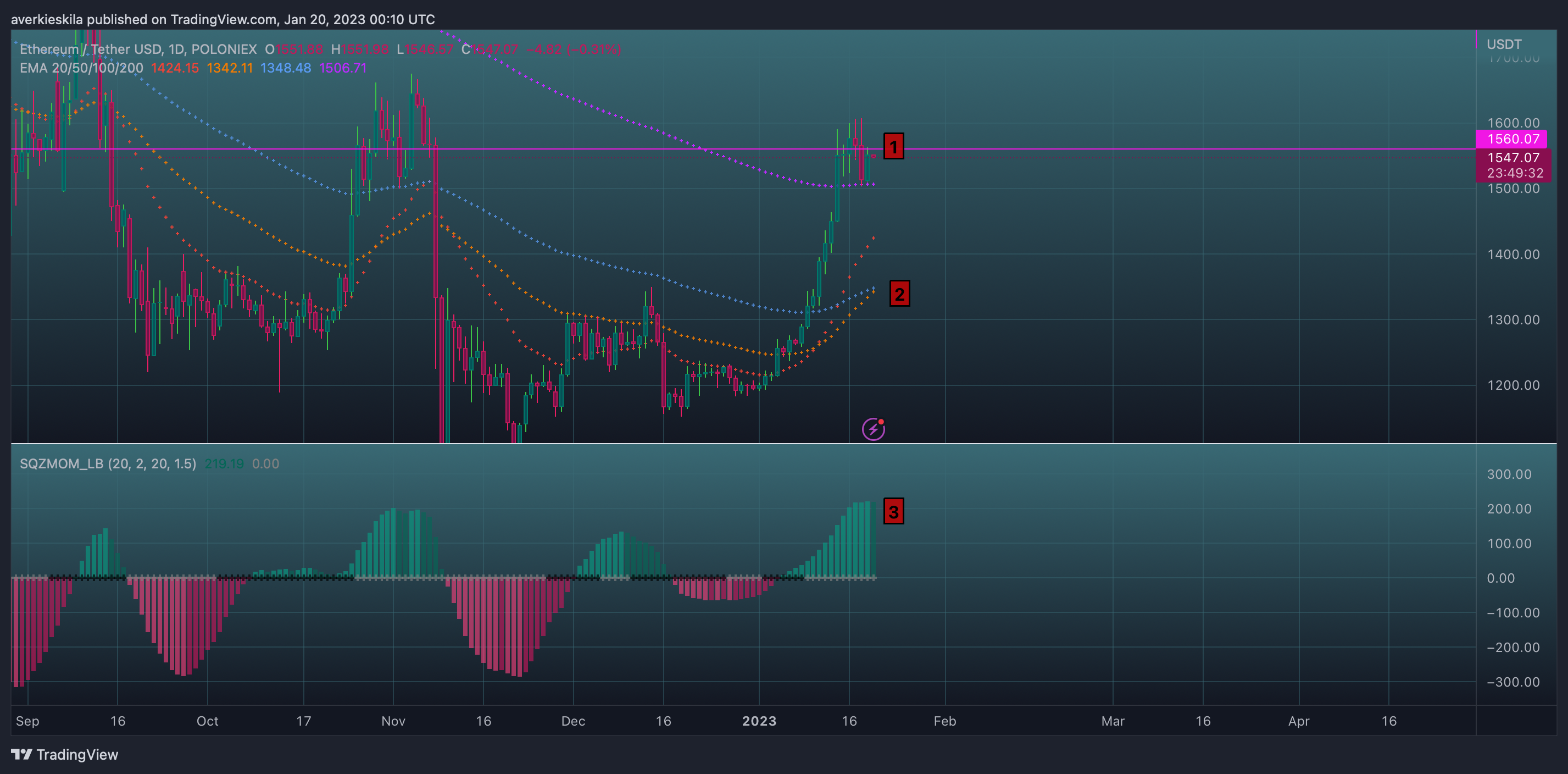Click the Mar label on time axis
1568x774 pixels.
(x=1113, y=721)
